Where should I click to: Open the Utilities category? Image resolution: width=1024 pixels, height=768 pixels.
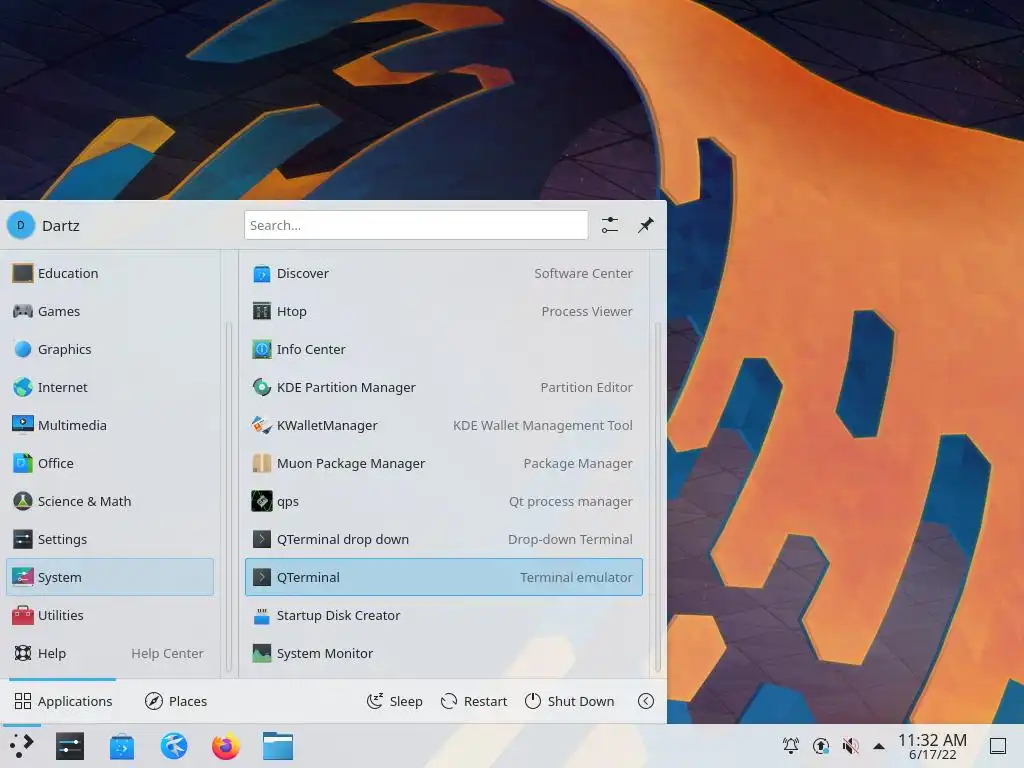coord(110,615)
